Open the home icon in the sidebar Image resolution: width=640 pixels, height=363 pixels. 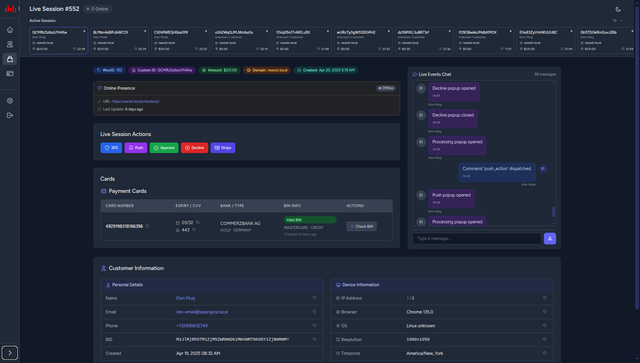point(10,30)
